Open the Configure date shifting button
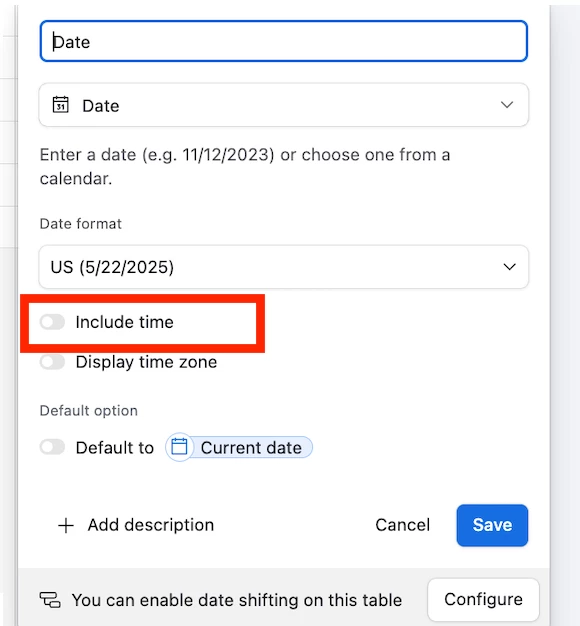The width and height of the screenshot is (580, 626). [483, 599]
